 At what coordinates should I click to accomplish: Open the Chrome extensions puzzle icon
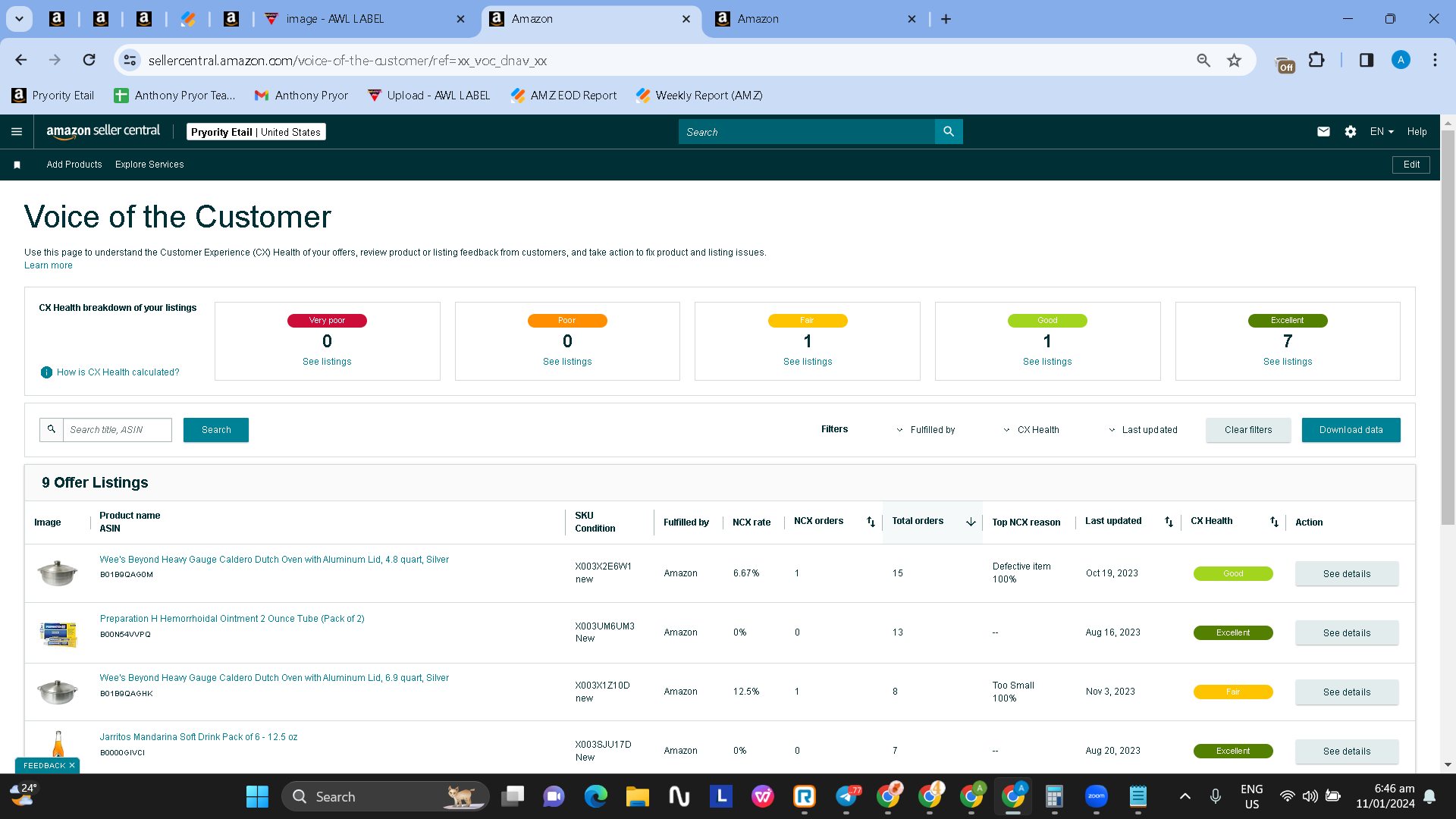[1317, 60]
